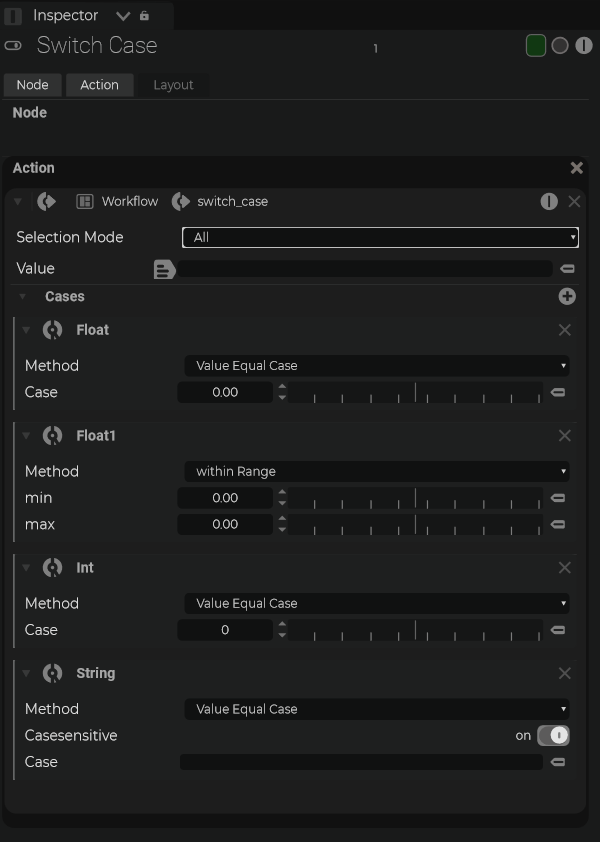Remove the Float1 case with its X

565,436
